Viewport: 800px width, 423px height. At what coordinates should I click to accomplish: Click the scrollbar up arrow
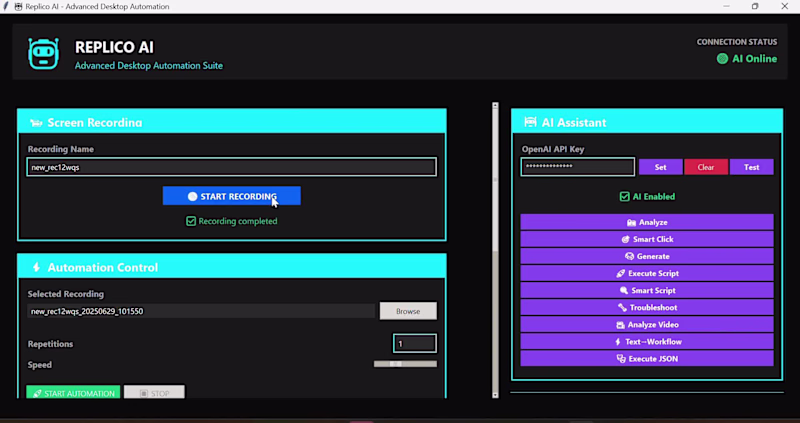click(495, 105)
